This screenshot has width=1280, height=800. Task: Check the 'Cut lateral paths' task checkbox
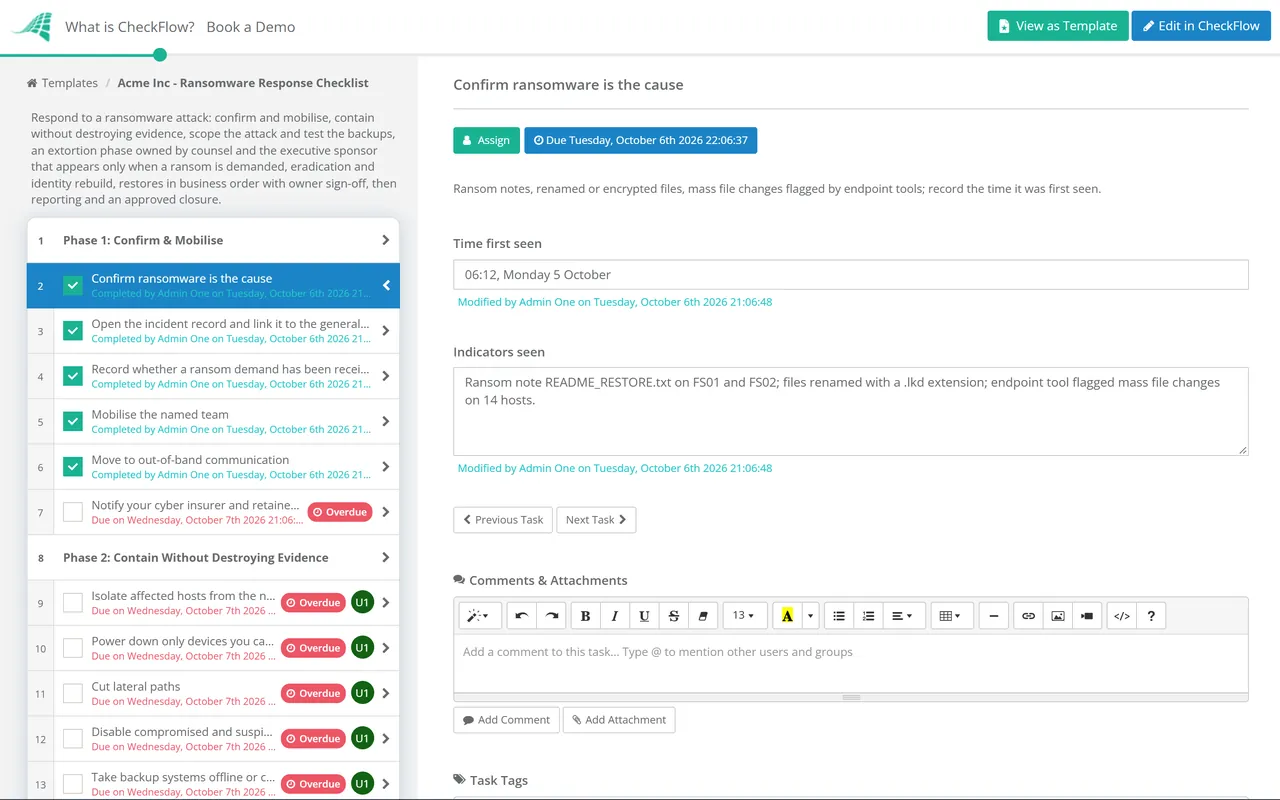73,693
